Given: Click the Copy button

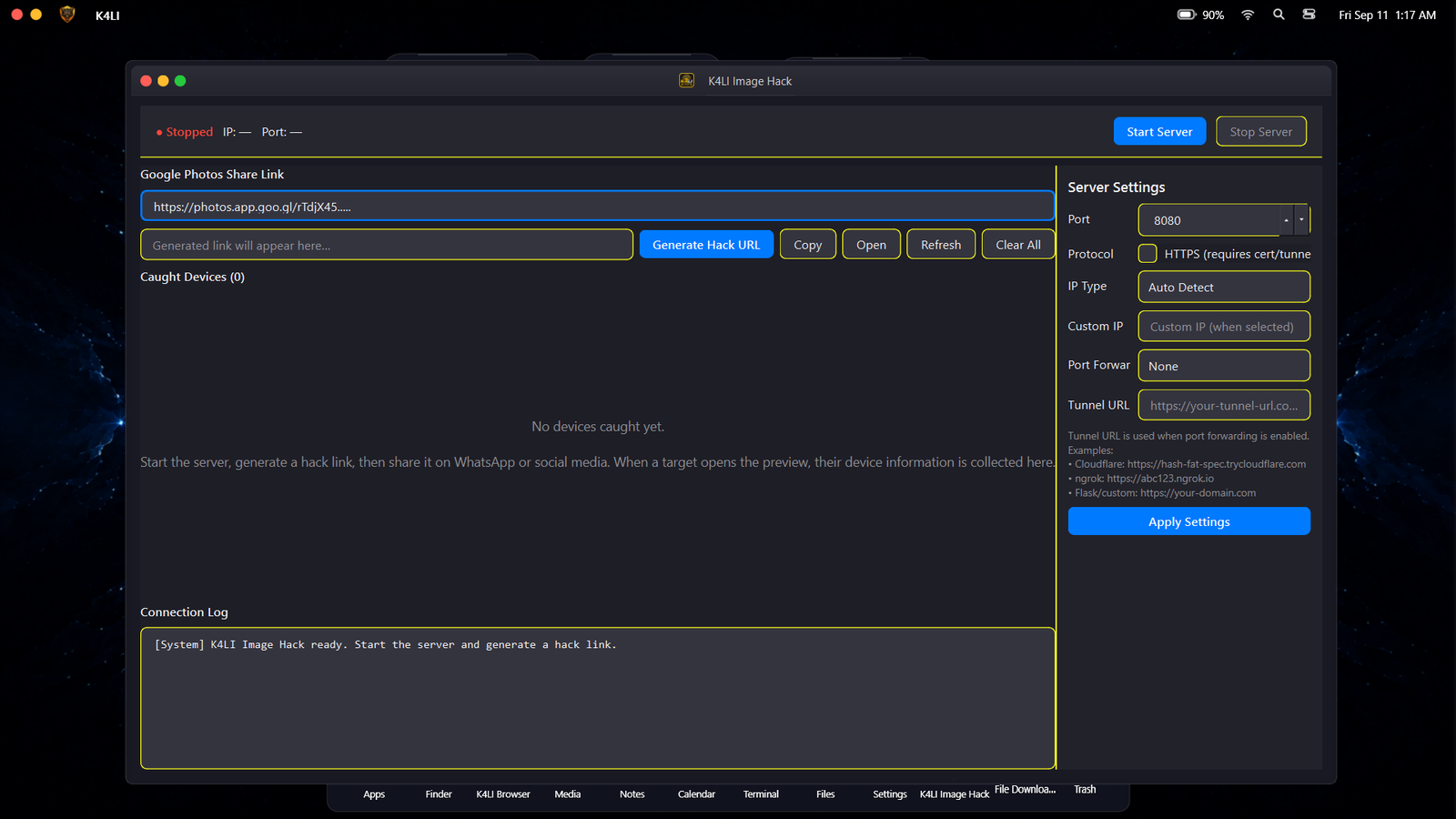Looking at the screenshot, I should (x=808, y=245).
